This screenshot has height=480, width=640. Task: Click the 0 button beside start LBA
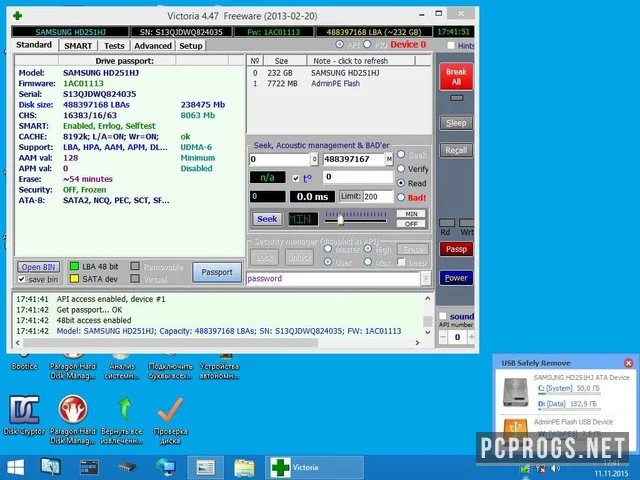(314, 159)
